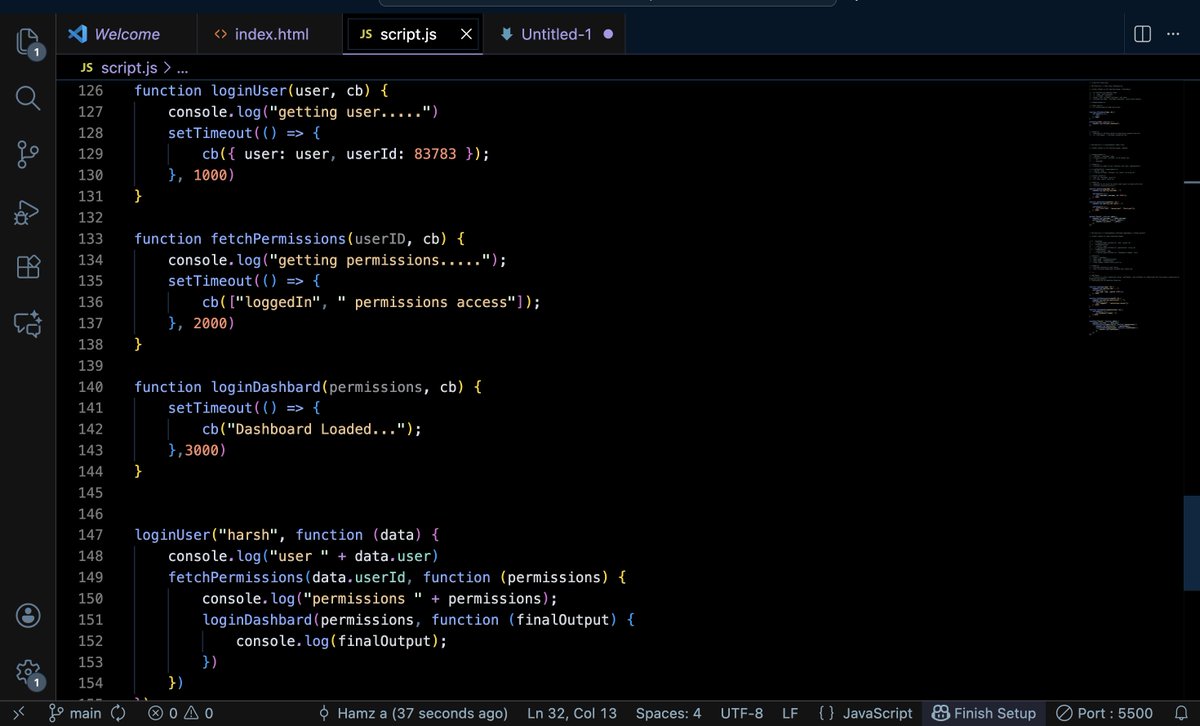This screenshot has width=1200, height=726.
Task: Click the loginDashbard function name on line 140
Action: click(x=266, y=386)
